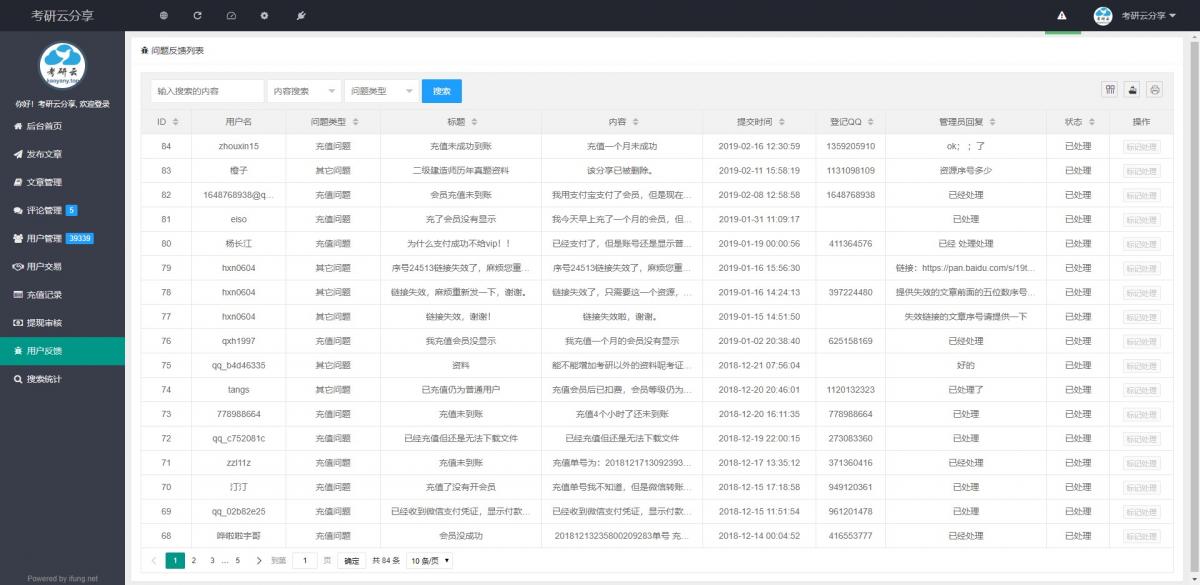Open 用户交易 in sidebar

[x=62, y=266]
